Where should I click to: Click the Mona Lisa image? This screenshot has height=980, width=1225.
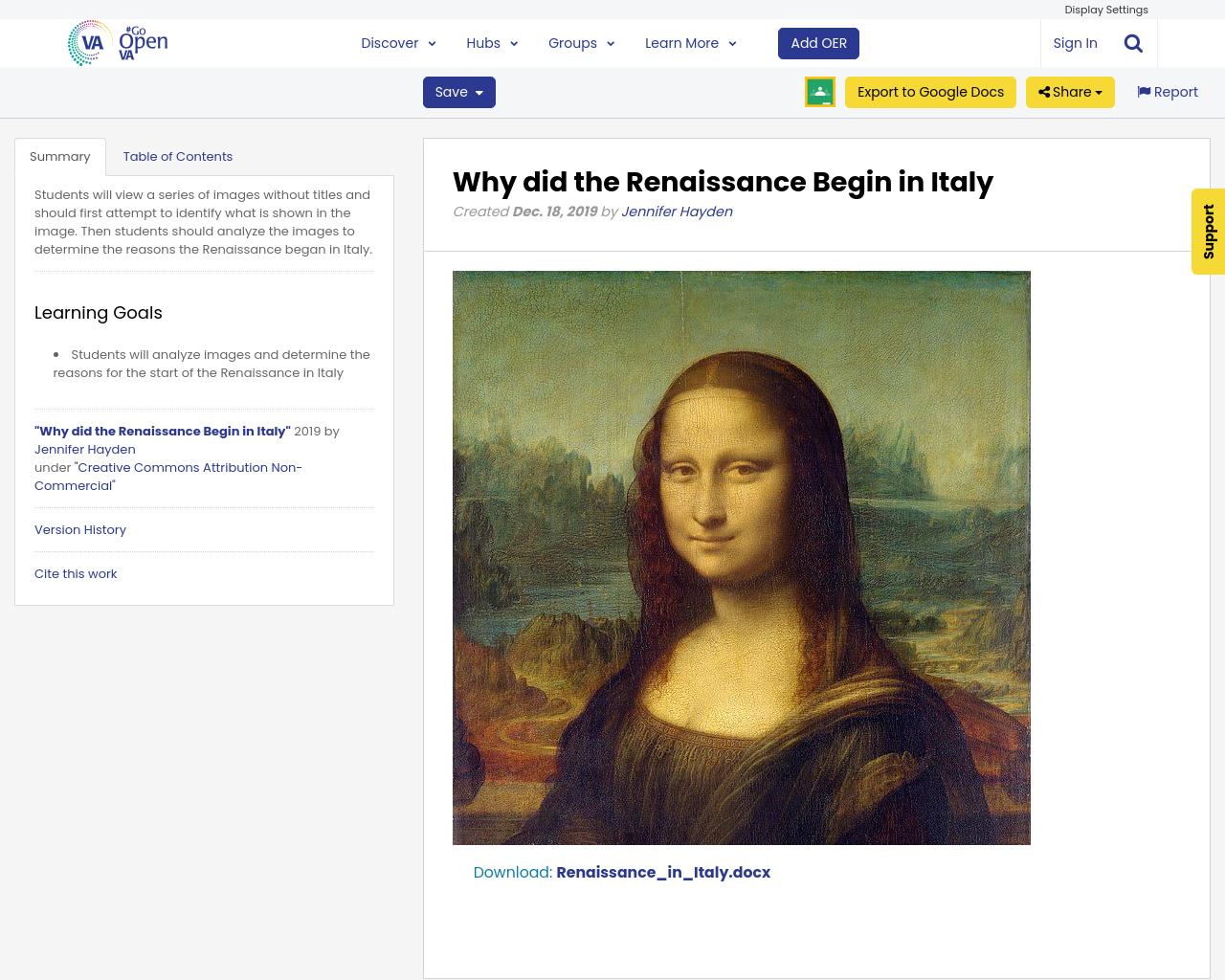click(742, 558)
